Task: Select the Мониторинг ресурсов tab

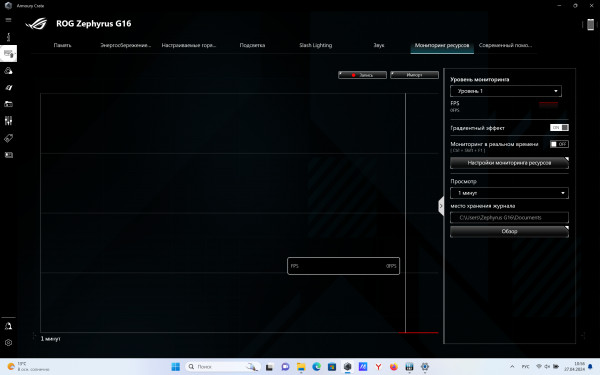Action: (x=442, y=45)
